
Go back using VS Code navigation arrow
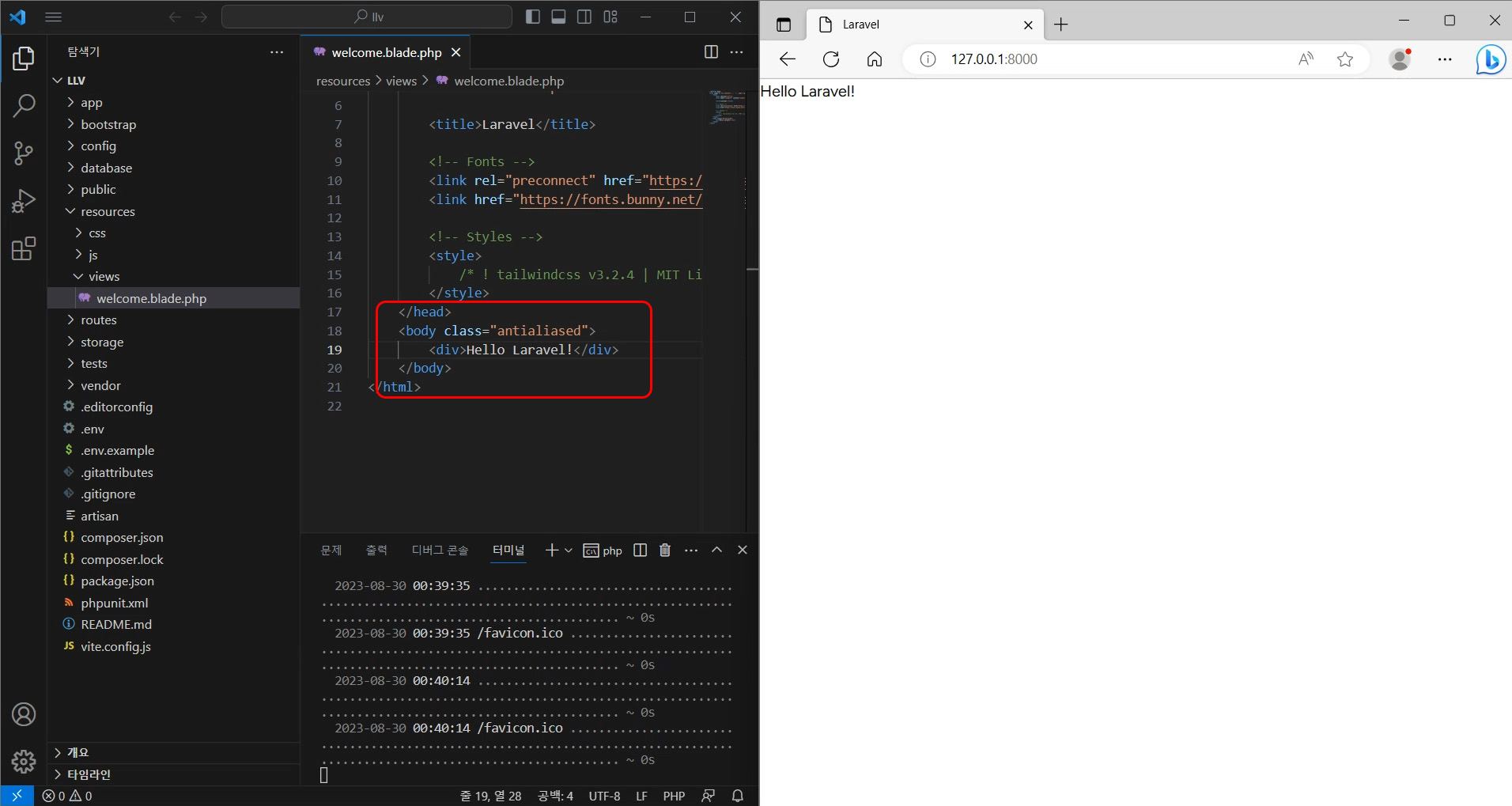point(175,17)
